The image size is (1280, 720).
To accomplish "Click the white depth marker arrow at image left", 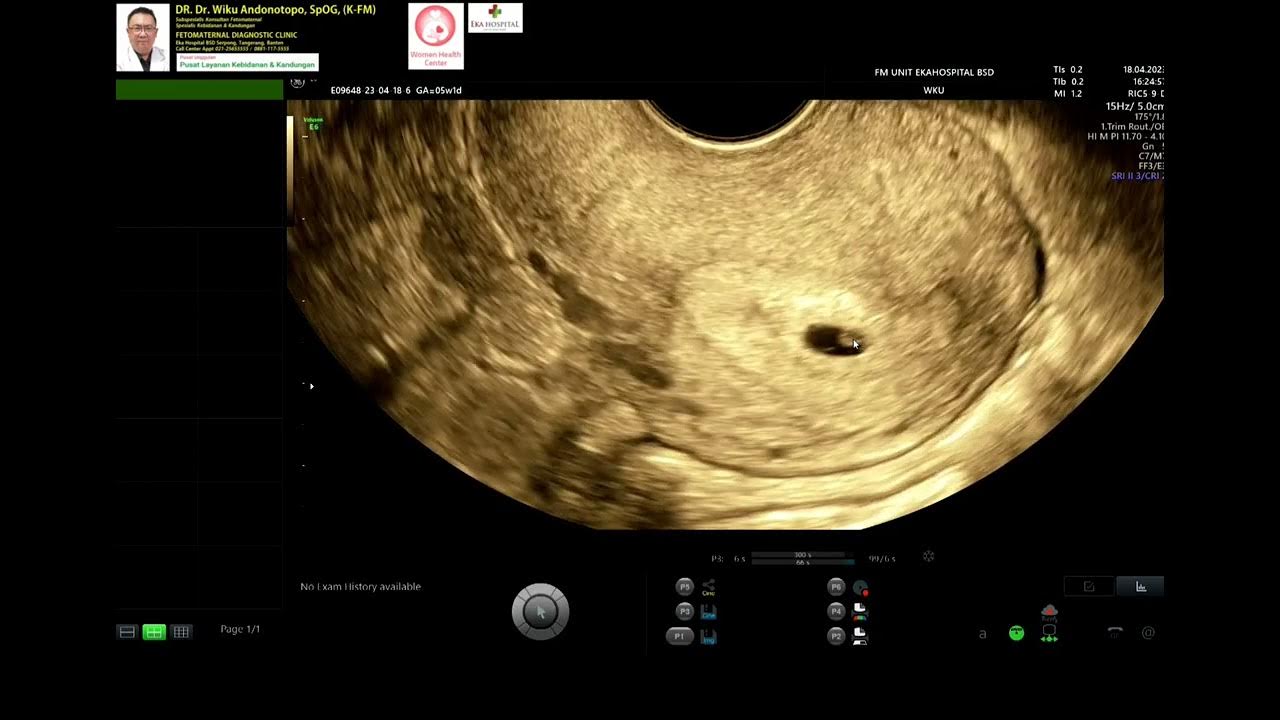I will coord(311,386).
